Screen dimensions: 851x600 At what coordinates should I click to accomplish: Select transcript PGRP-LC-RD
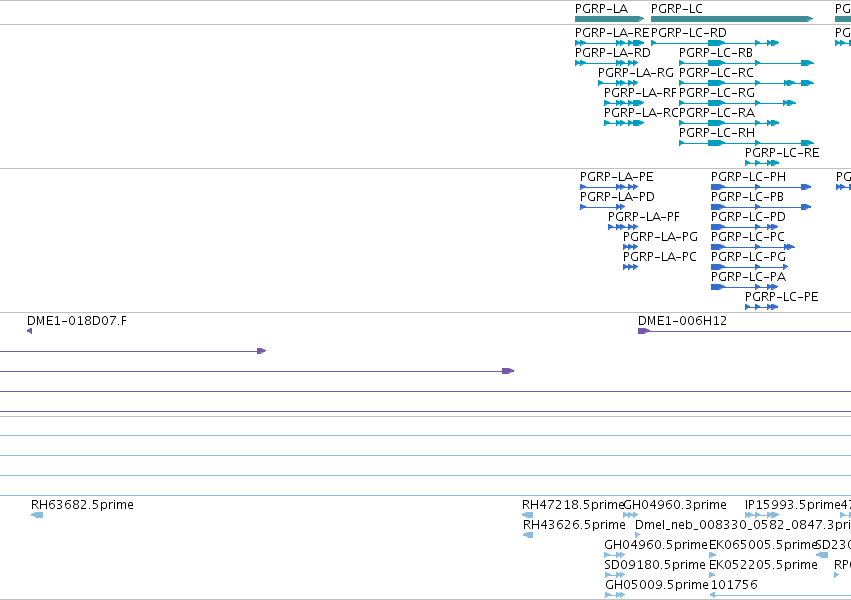[x=715, y=43]
